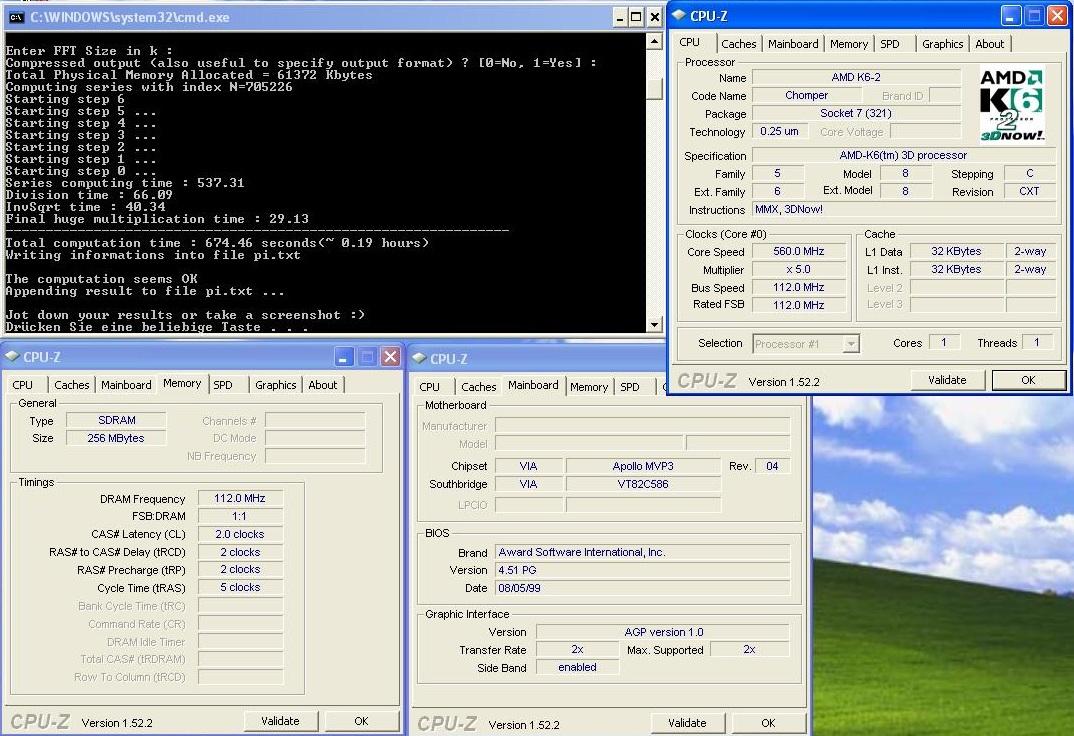The image size is (1074, 736).
Task: Click the Cycle Time value 5 clocks
Action: click(240, 587)
